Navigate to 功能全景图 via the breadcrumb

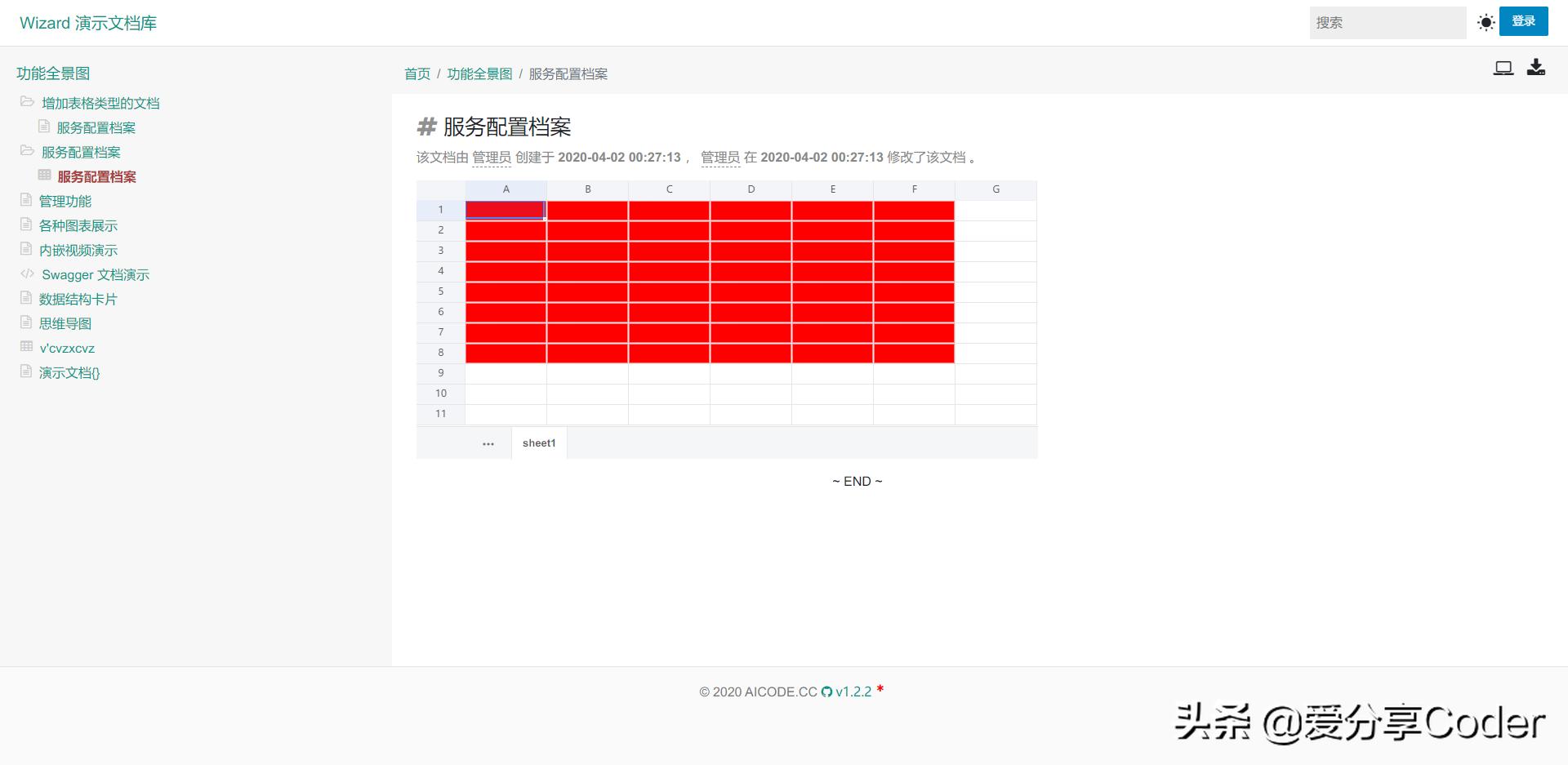click(x=479, y=73)
